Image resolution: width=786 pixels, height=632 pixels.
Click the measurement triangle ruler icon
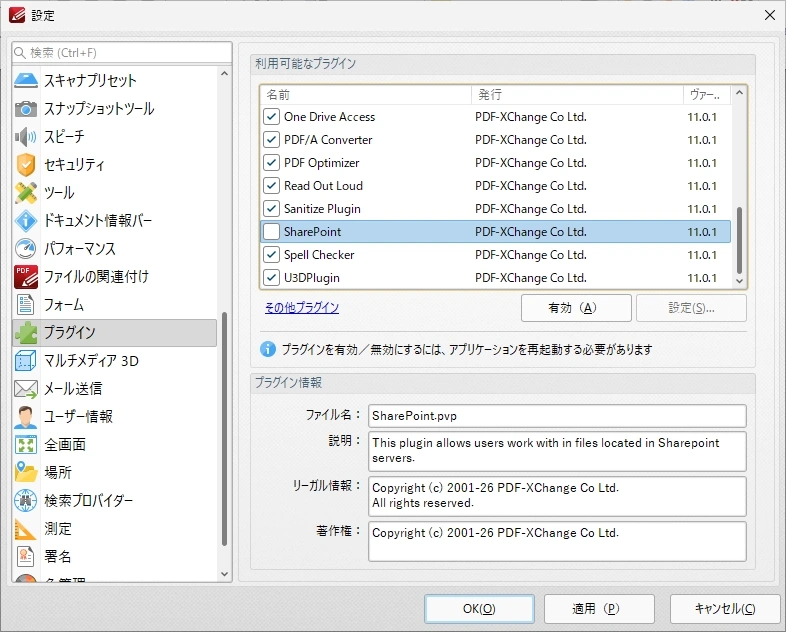tap(26, 529)
